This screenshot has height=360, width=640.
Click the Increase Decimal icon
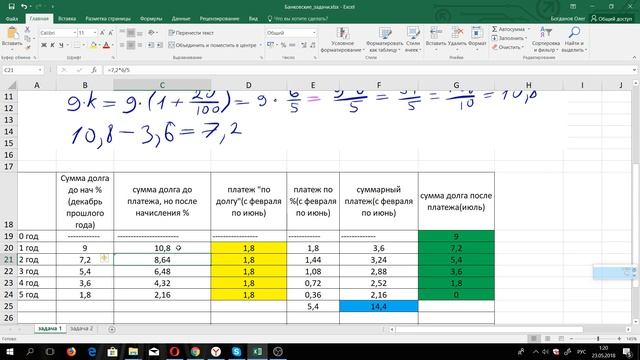point(304,45)
